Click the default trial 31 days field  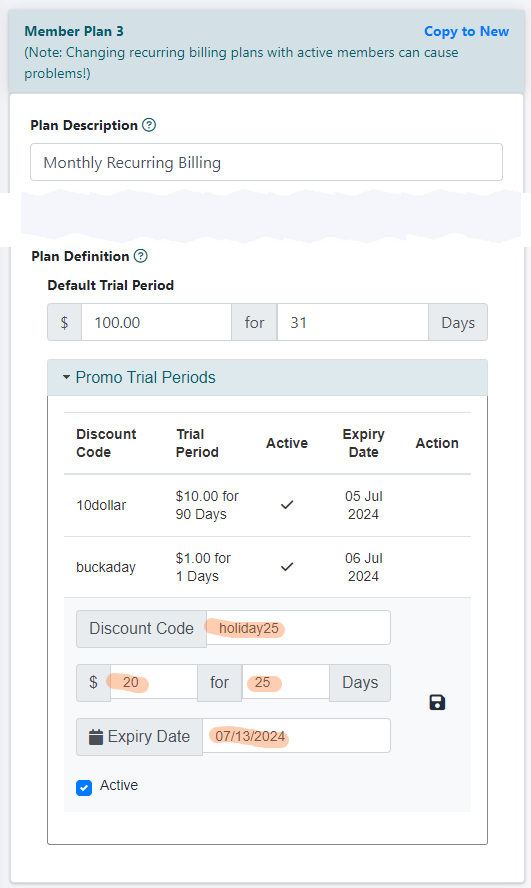pos(353,322)
